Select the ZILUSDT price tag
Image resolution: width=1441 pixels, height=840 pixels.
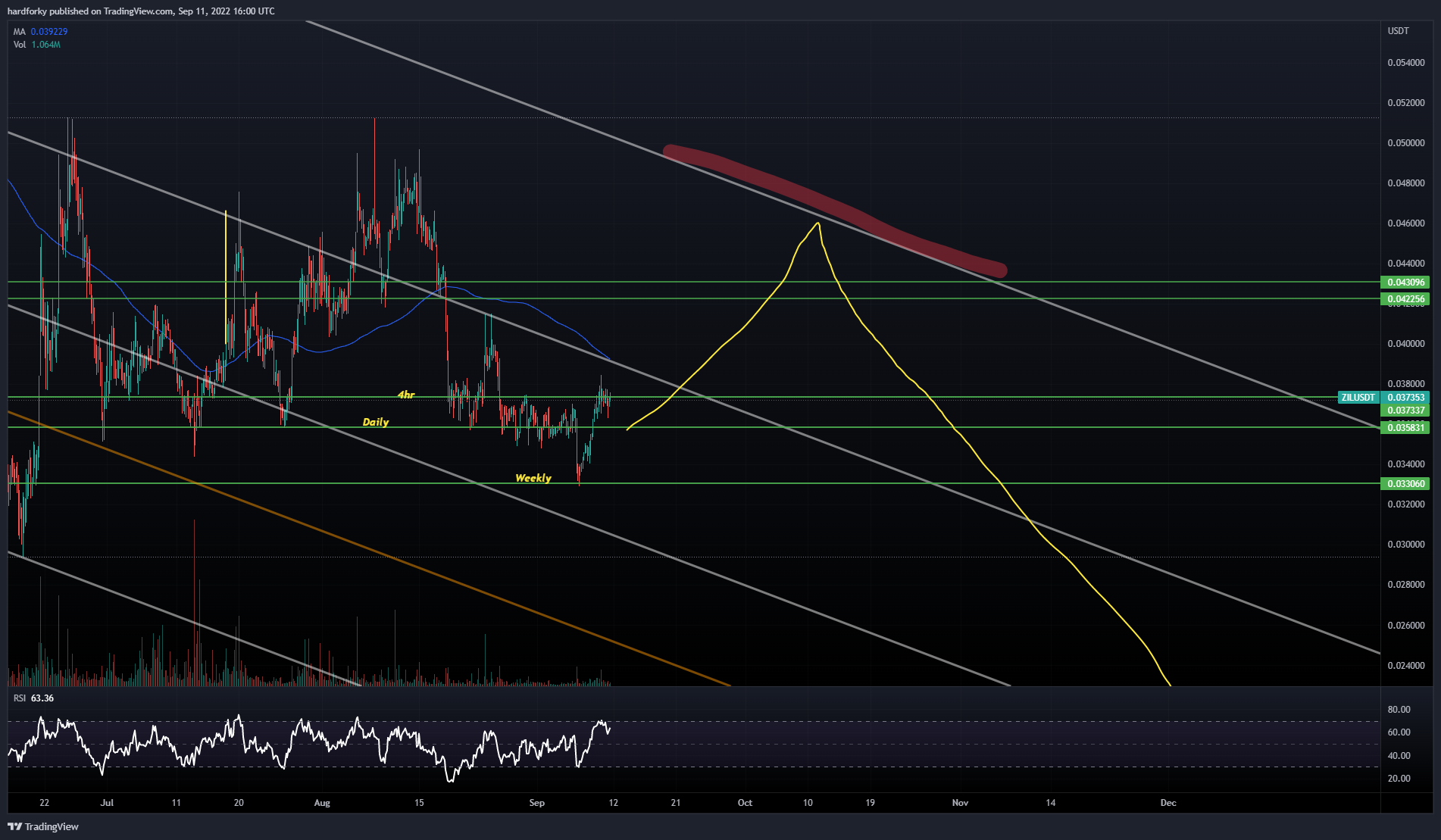click(x=1358, y=398)
